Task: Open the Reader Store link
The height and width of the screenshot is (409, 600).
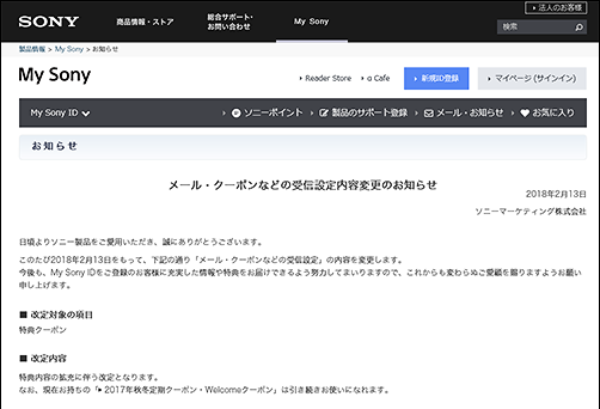Action: click(327, 78)
